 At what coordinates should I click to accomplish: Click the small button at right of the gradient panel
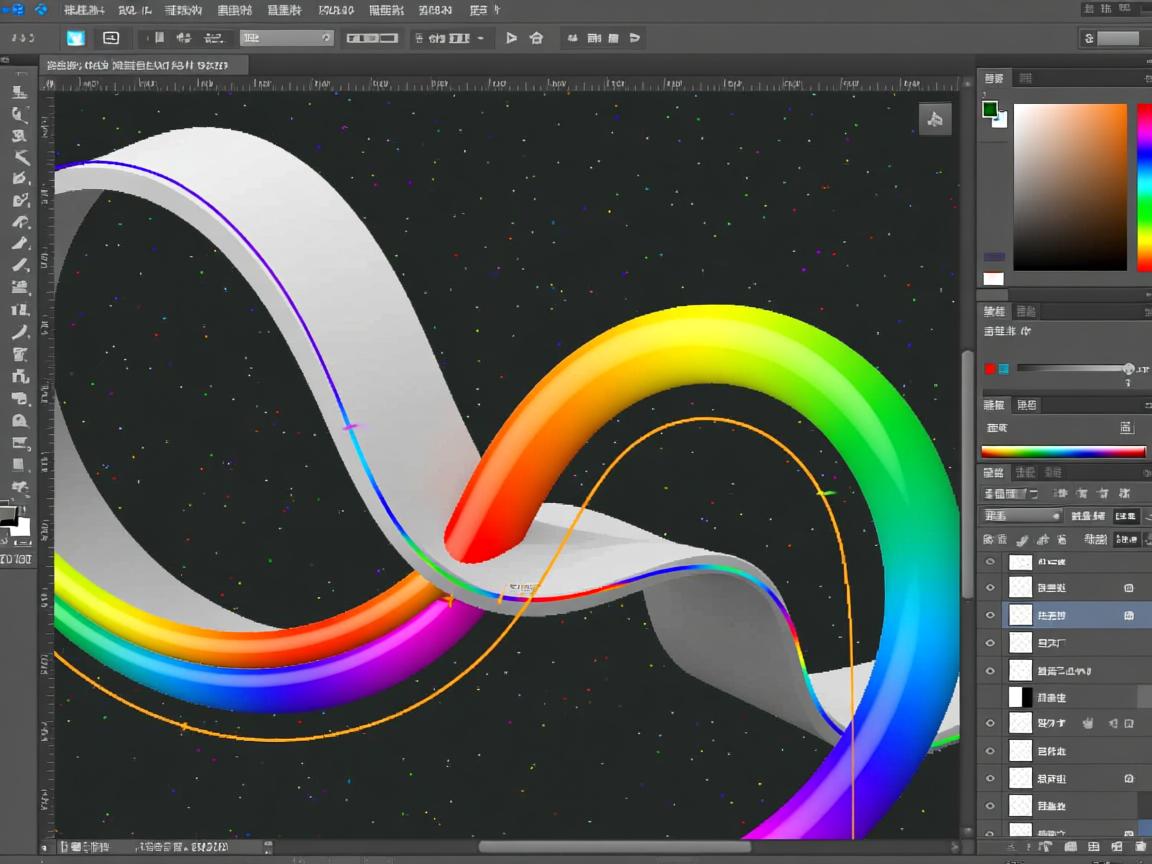1126,427
